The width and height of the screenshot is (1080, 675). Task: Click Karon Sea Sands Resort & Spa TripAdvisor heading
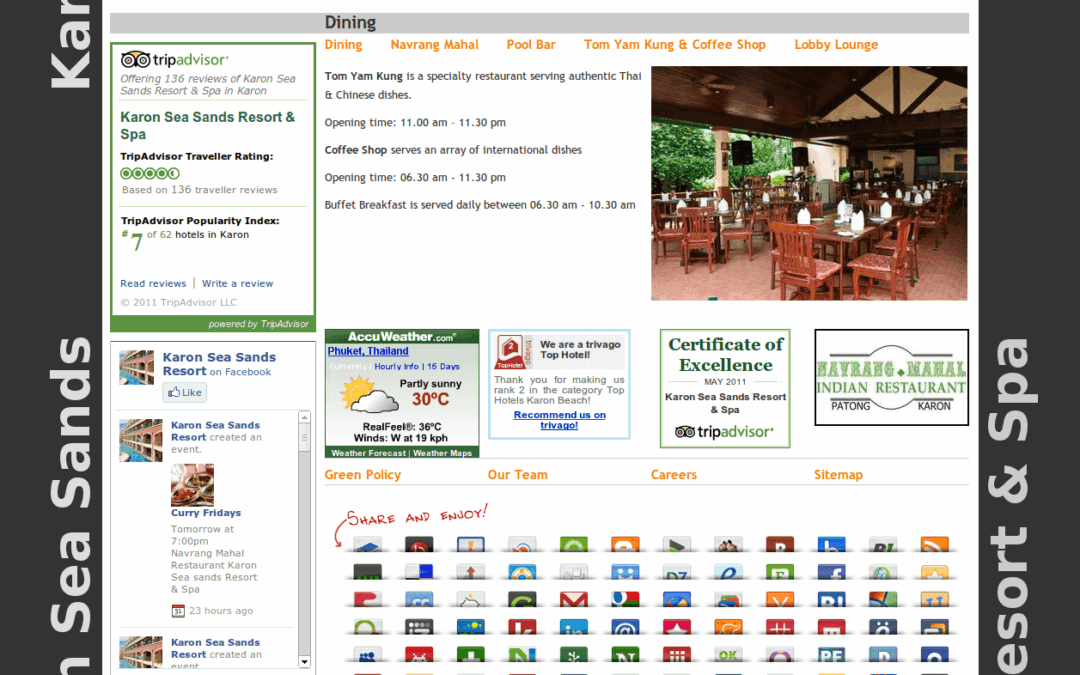[x=207, y=125]
